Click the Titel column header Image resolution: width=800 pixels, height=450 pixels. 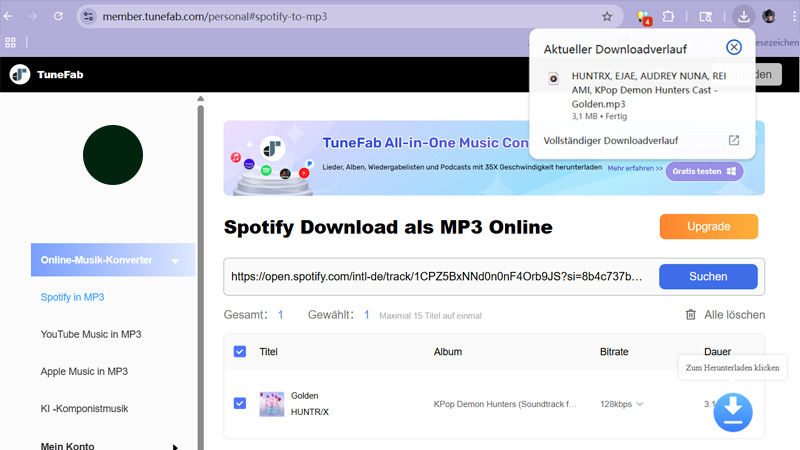click(268, 352)
